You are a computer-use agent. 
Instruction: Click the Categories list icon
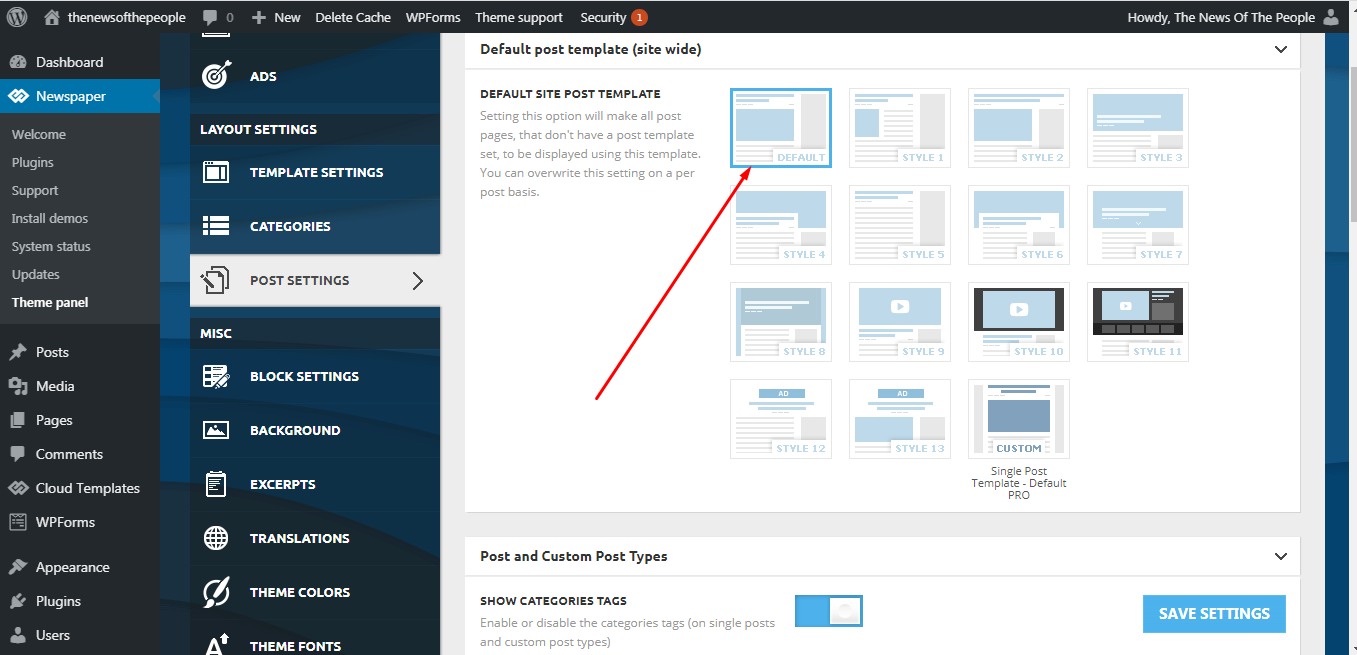point(216,226)
